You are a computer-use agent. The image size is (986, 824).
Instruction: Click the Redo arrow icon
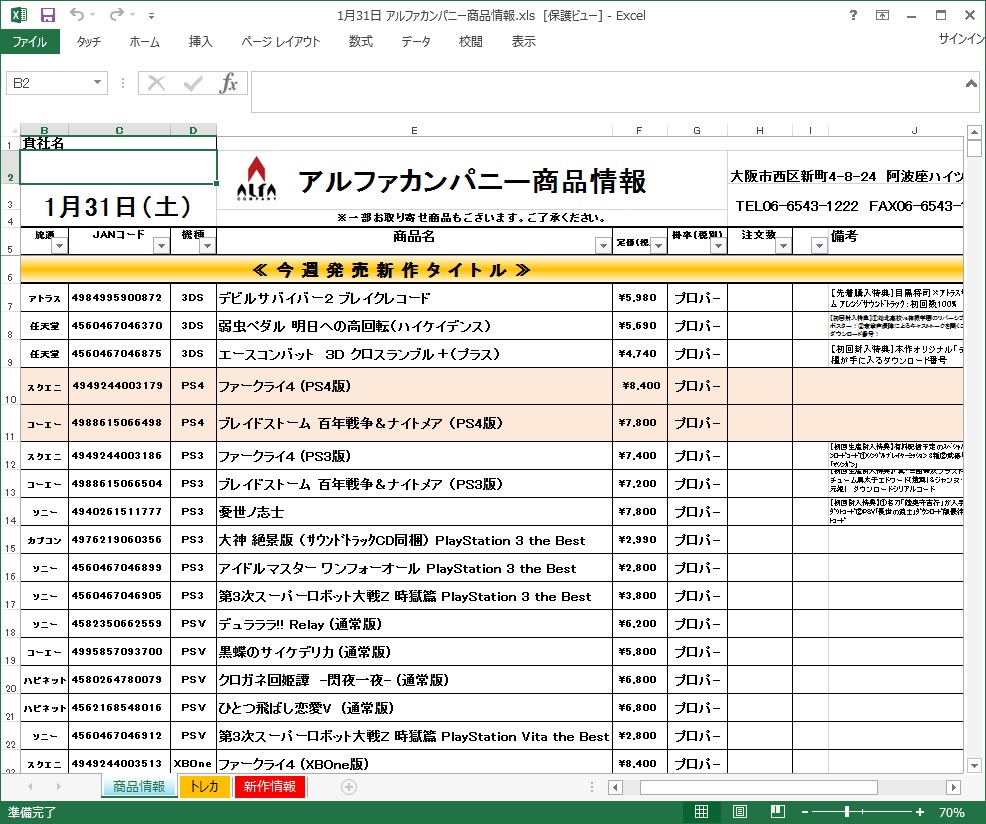(117, 14)
